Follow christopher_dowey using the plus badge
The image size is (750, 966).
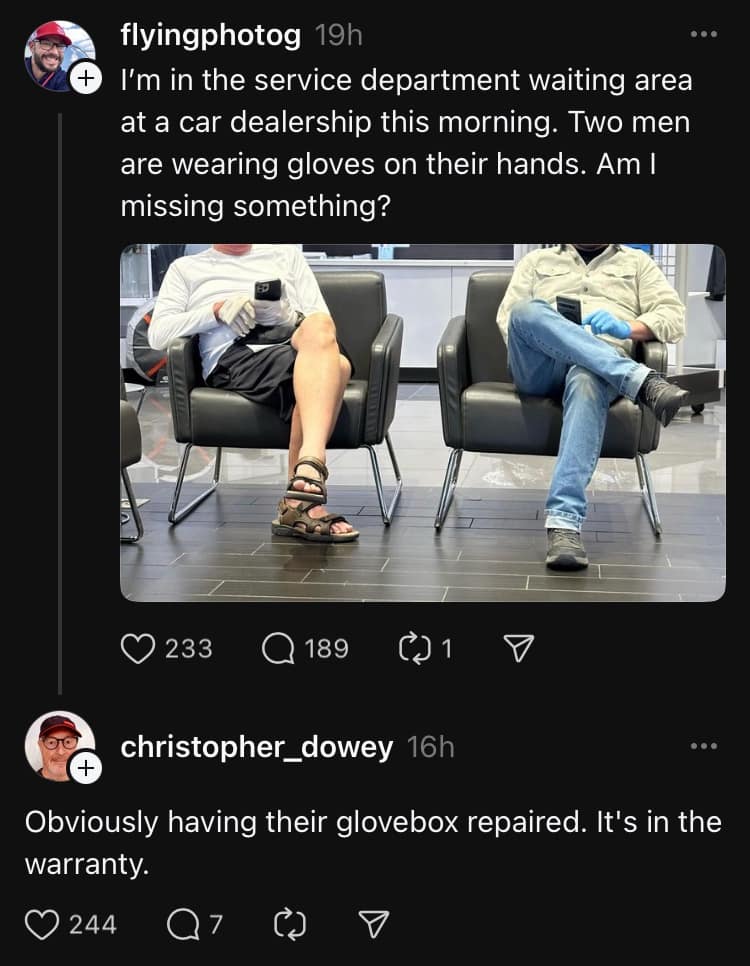(86, 768)
